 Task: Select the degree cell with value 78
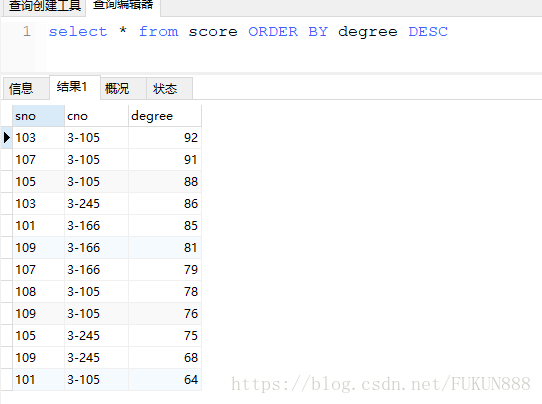[165, 292]
